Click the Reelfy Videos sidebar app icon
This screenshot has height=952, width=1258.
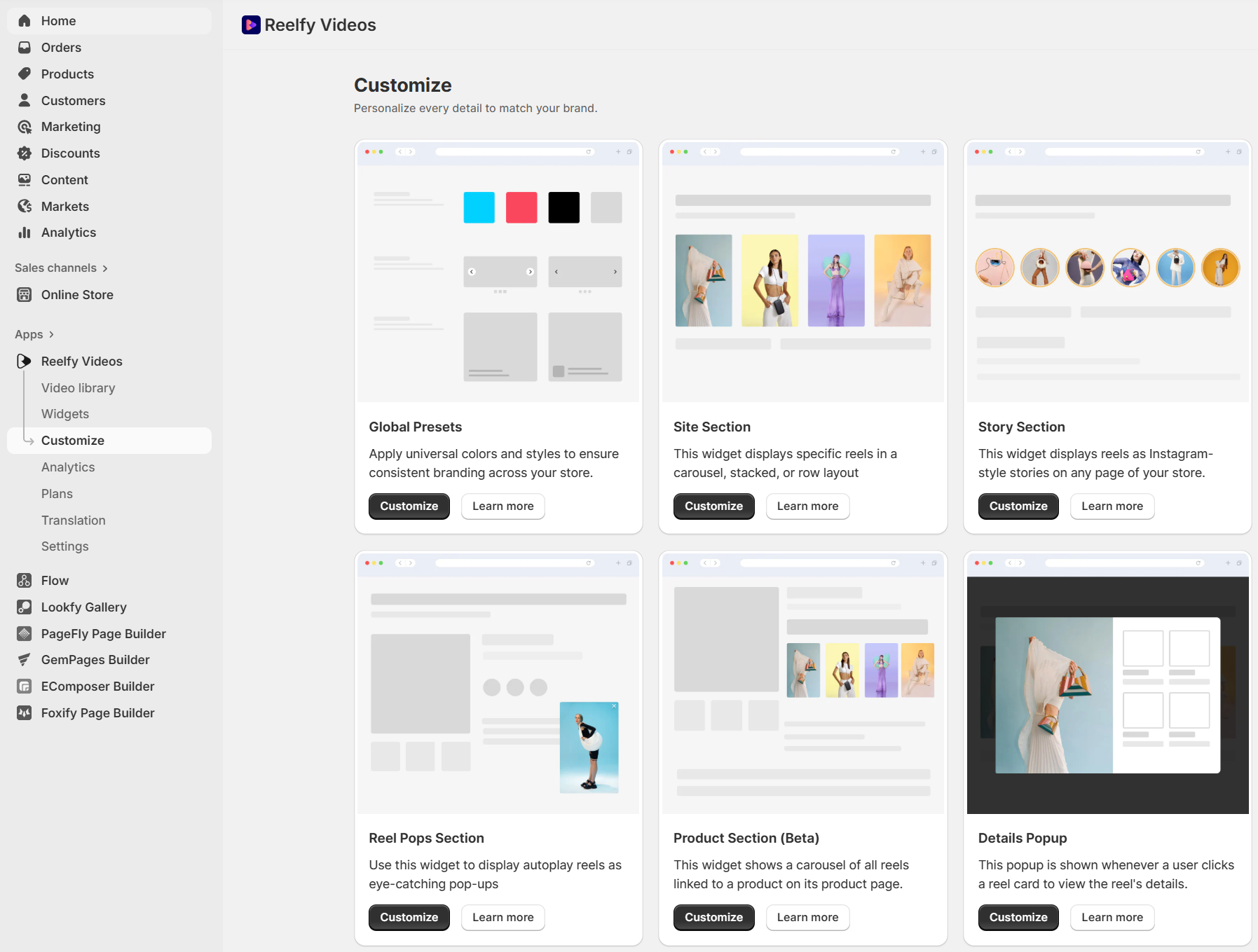coord(25,361)
